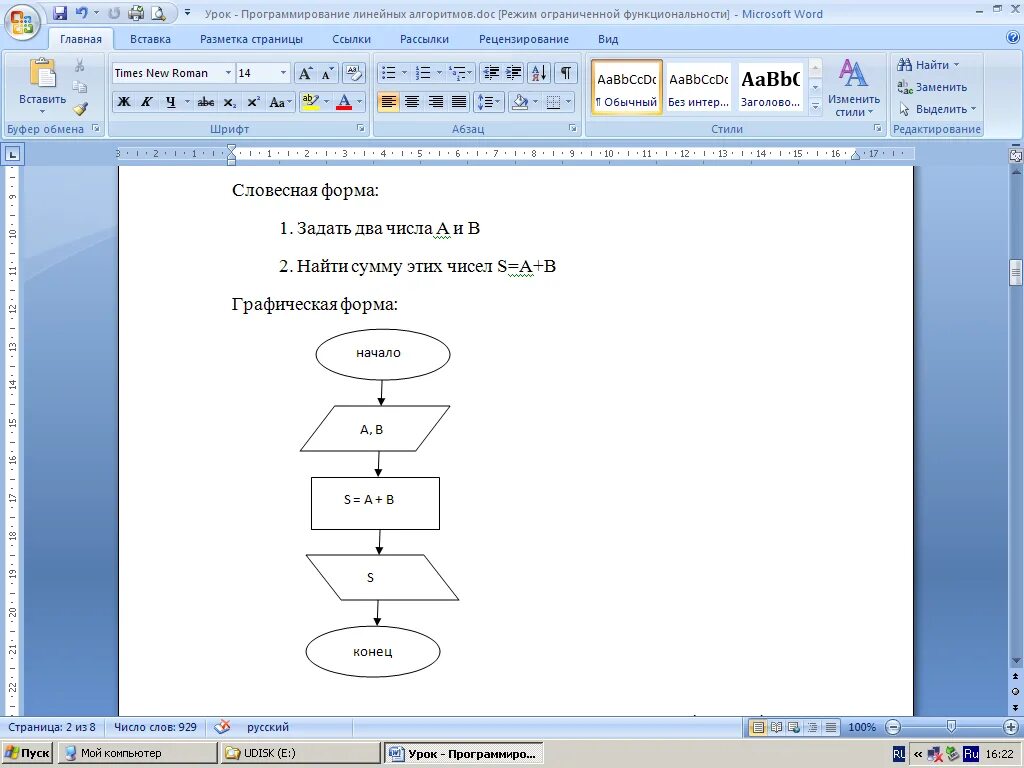1024x768 pixels.
Task: Toggle strikethrough (abc) formatting
Action: [x=206, y=102]
